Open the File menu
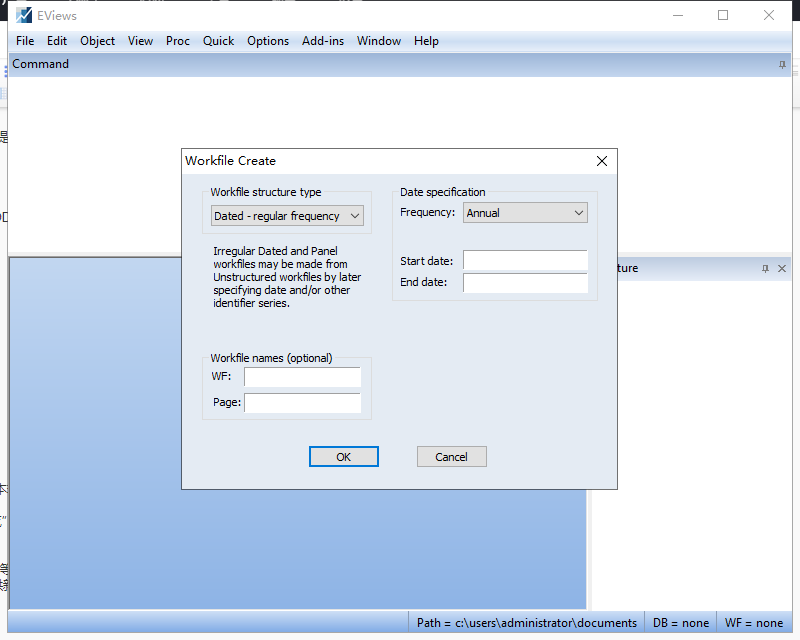This screenshot has width=800, height=640. (x=25, y=41)
